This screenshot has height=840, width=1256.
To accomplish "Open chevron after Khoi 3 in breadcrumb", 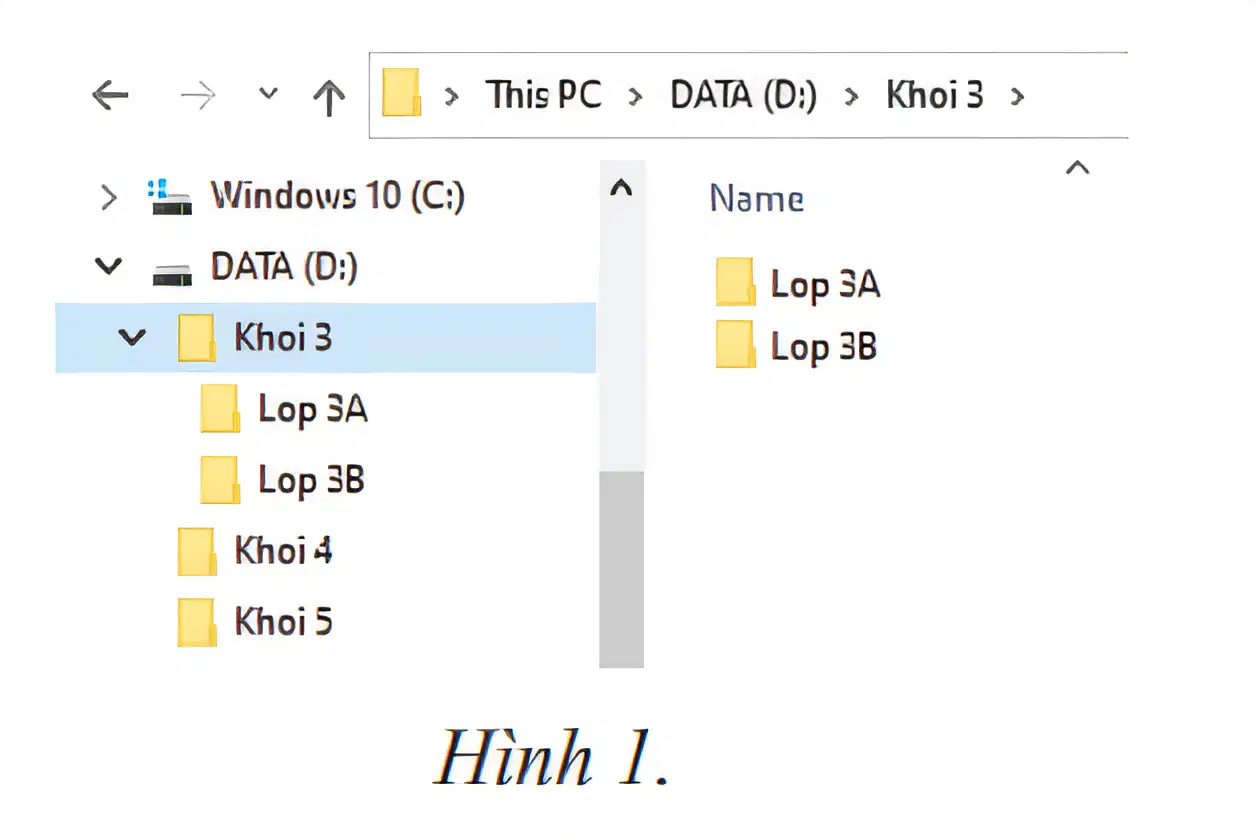I will click(1018, 97).
